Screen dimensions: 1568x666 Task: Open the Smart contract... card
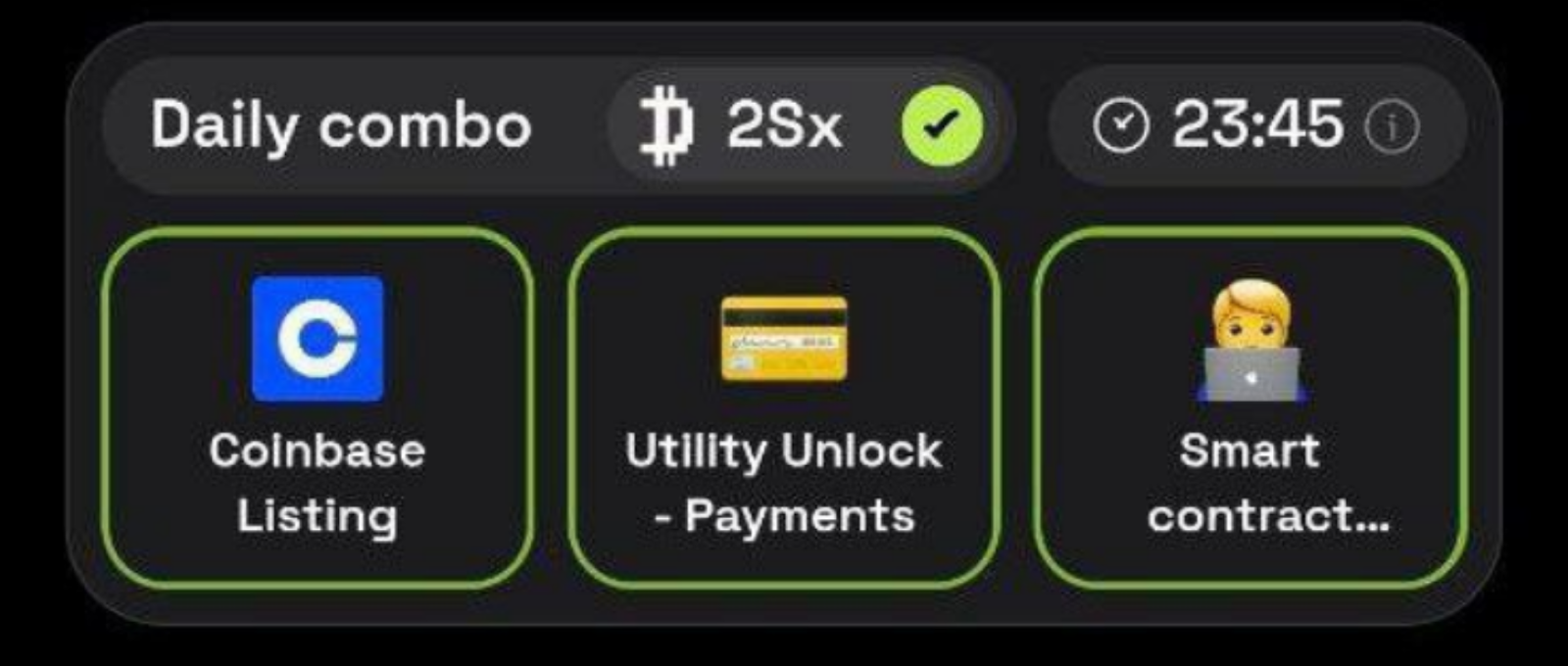(1251, 407)
